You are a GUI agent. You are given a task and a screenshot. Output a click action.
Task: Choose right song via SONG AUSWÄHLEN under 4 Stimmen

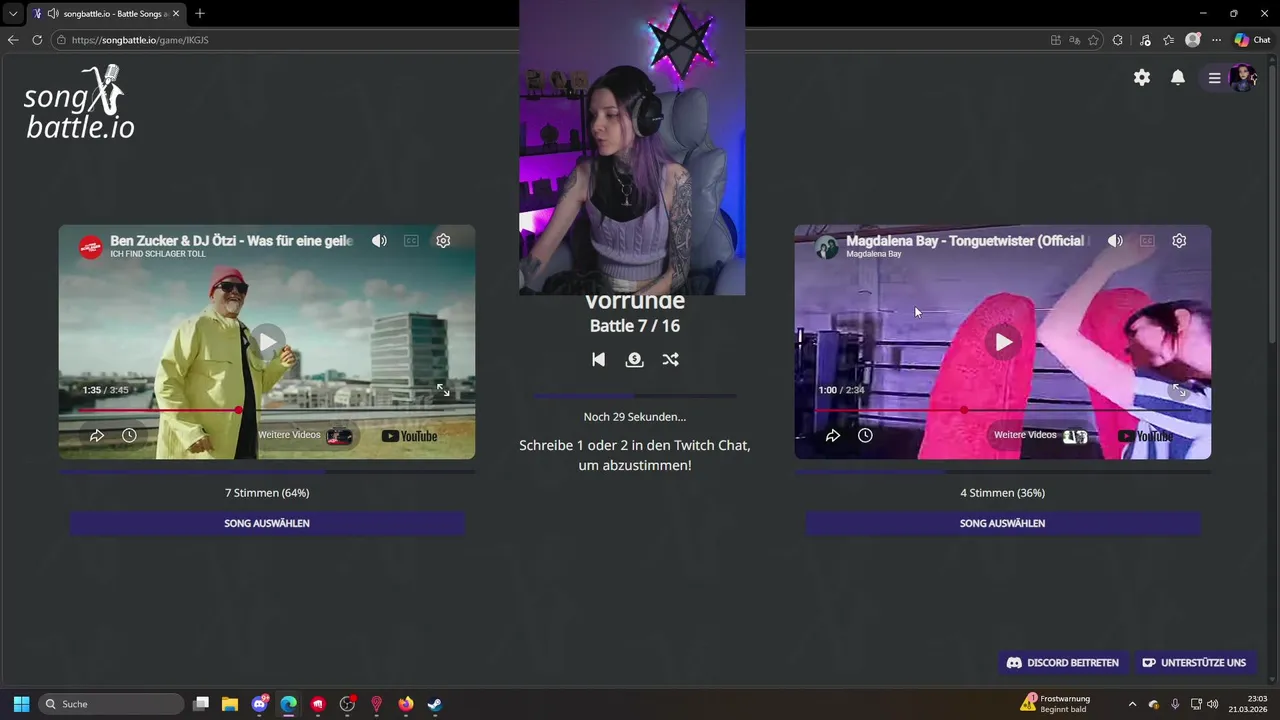1003,523
